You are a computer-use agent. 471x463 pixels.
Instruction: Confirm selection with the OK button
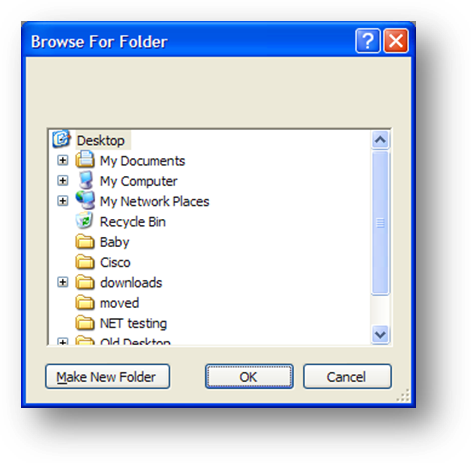(249, 377)
